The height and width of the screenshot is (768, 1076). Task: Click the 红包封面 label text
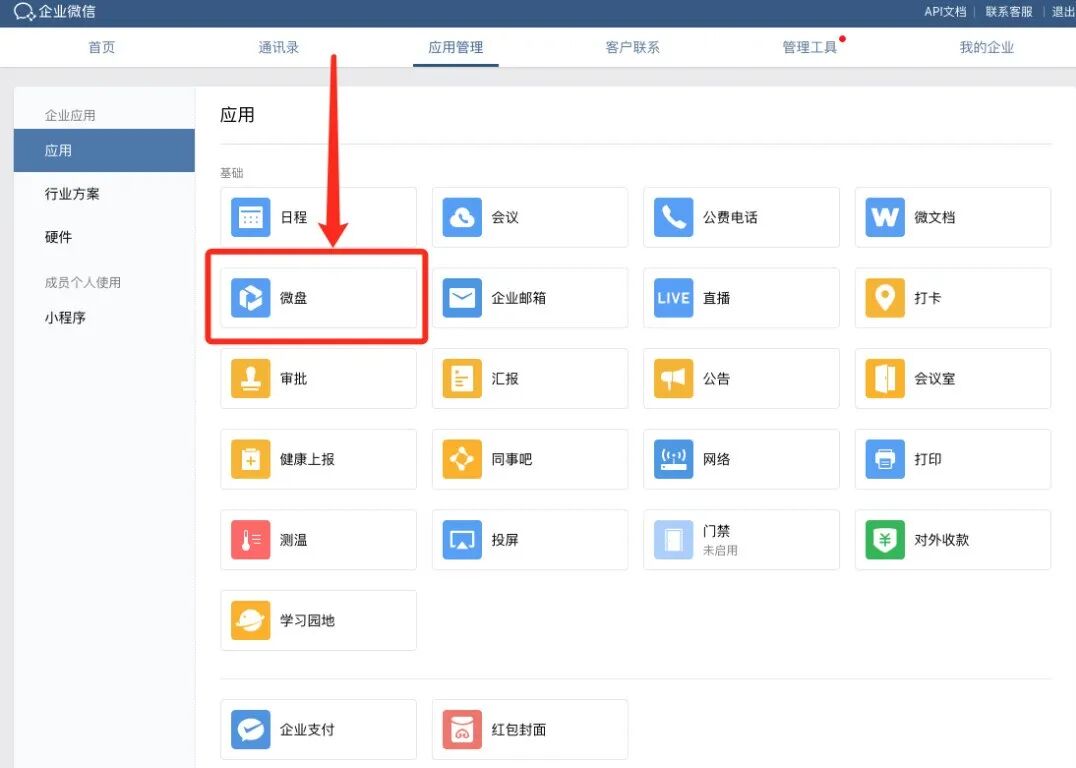[x=519, y=730]
